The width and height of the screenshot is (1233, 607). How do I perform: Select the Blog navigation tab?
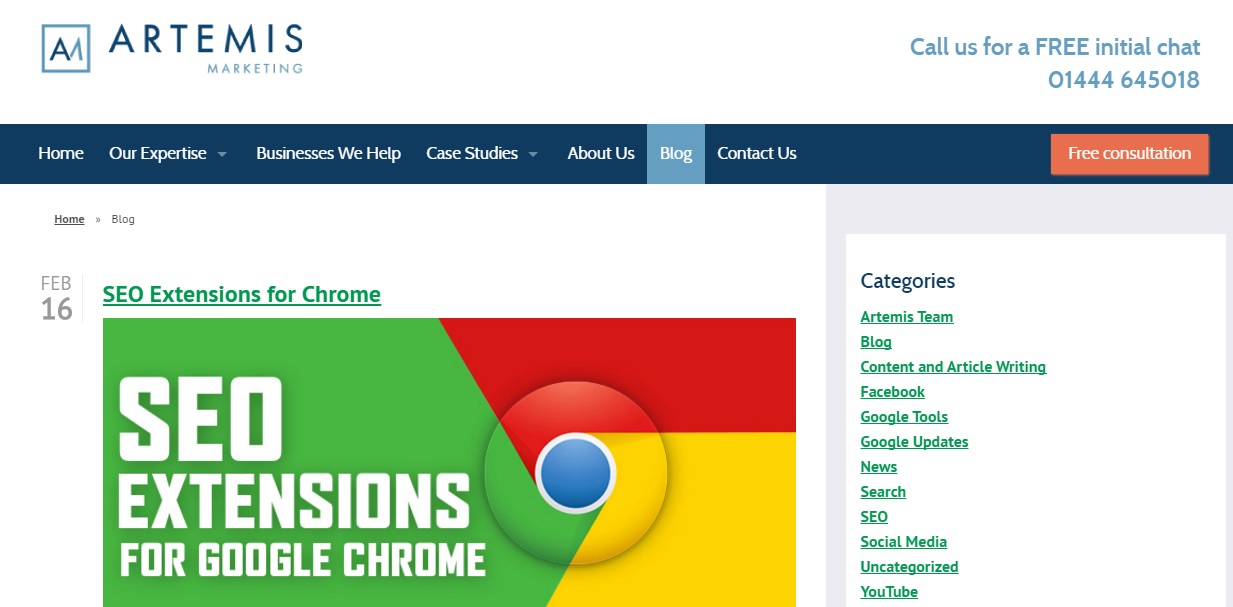pyautogui.click(x=676, y=154)
